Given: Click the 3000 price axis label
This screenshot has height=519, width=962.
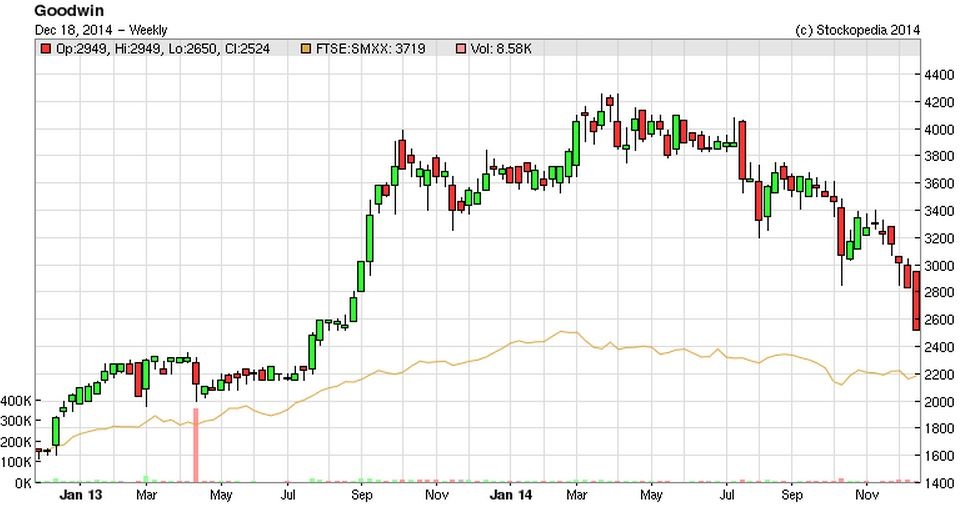Looking at the screenshot, I should coord(939,266).
